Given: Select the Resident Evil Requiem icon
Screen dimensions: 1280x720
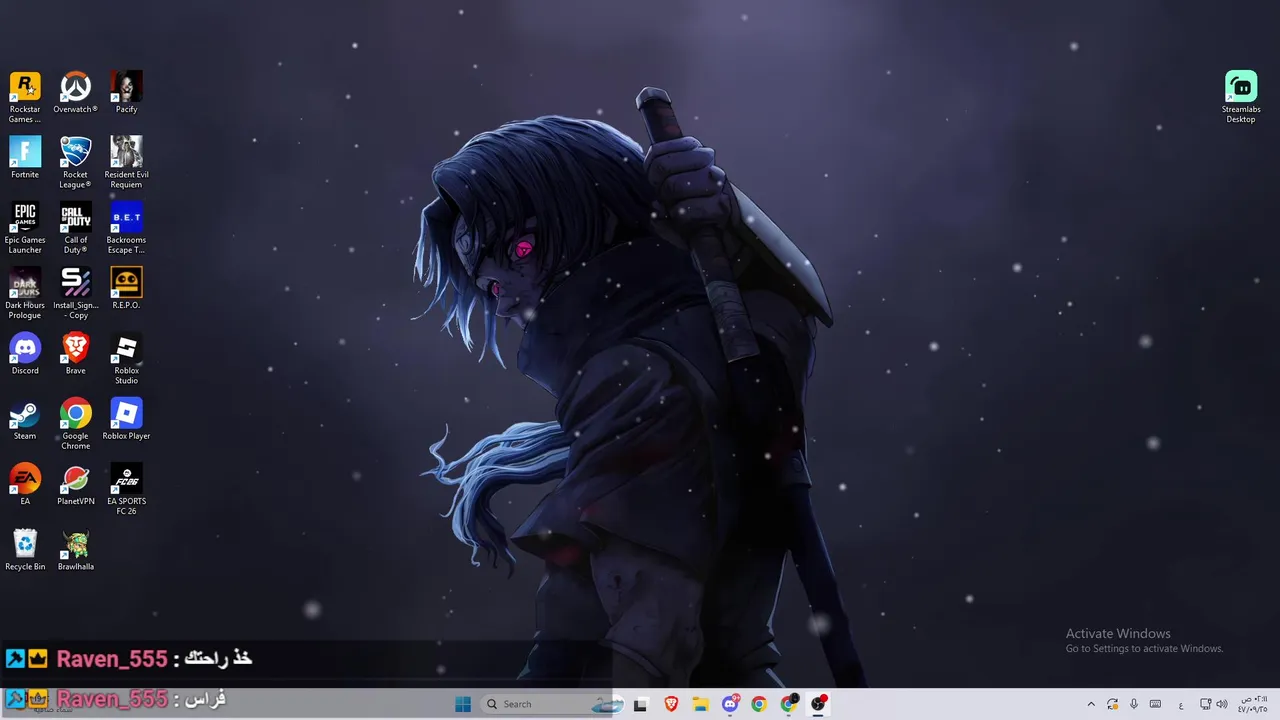Looking at the screenshot, I should tap(126, 163).
